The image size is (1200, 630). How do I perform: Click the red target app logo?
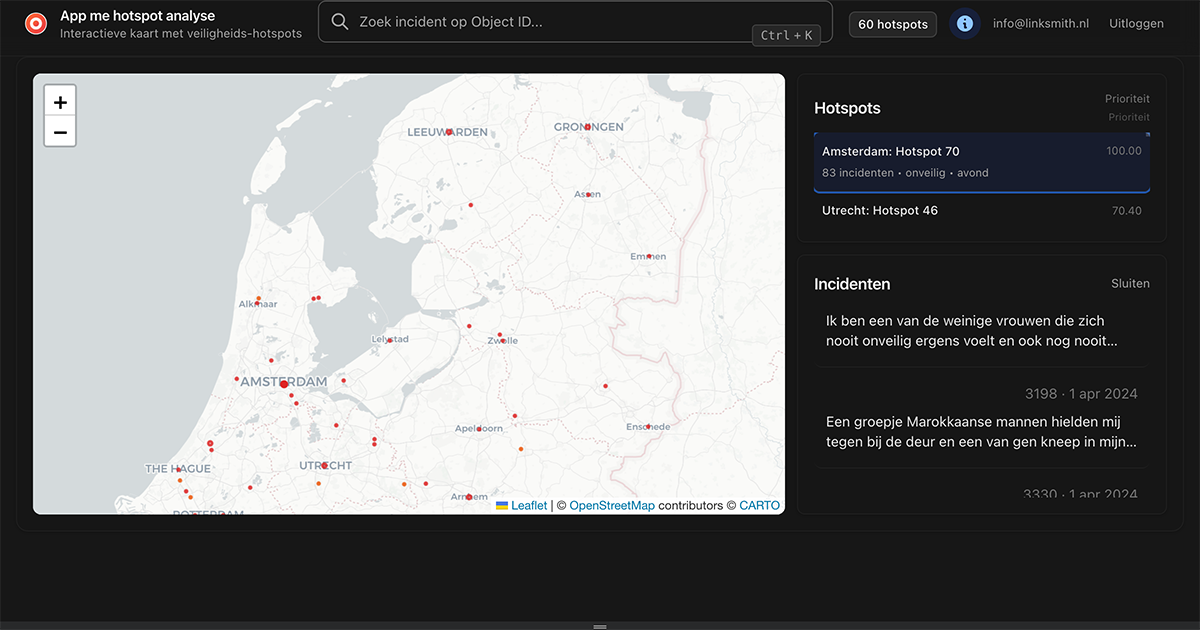click(36, 23)
